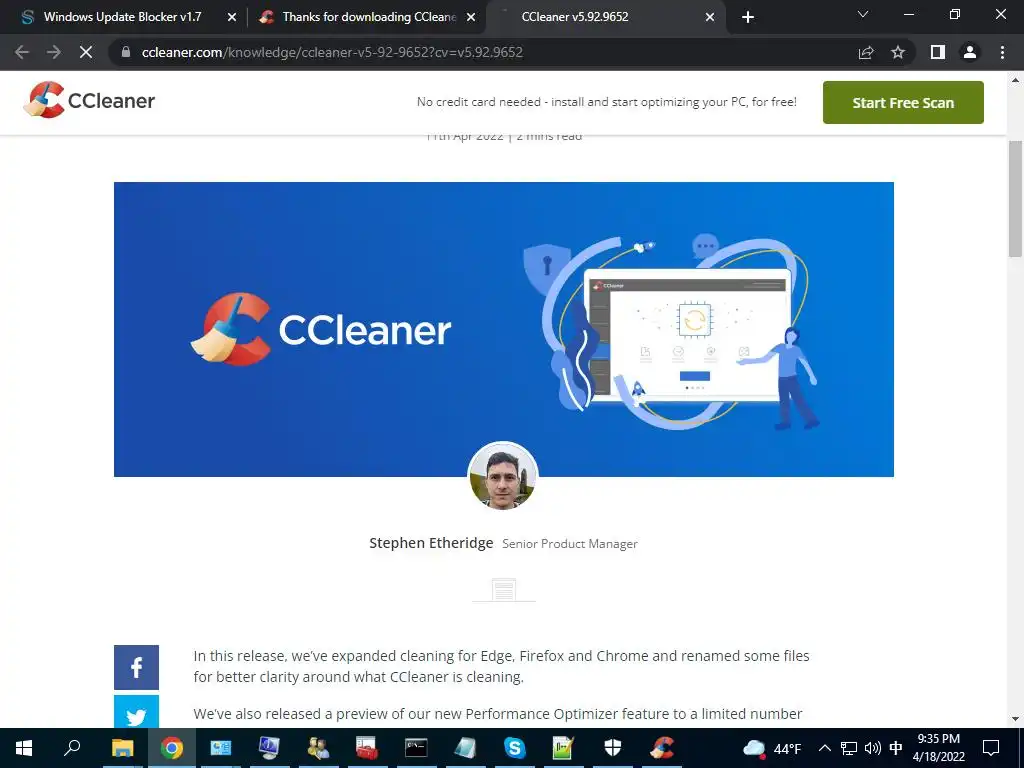Image resolution: width=1024 pixels, height=768 pixels.
Task: Click the Stephen Etheridge author name
Action: point(431,543)
